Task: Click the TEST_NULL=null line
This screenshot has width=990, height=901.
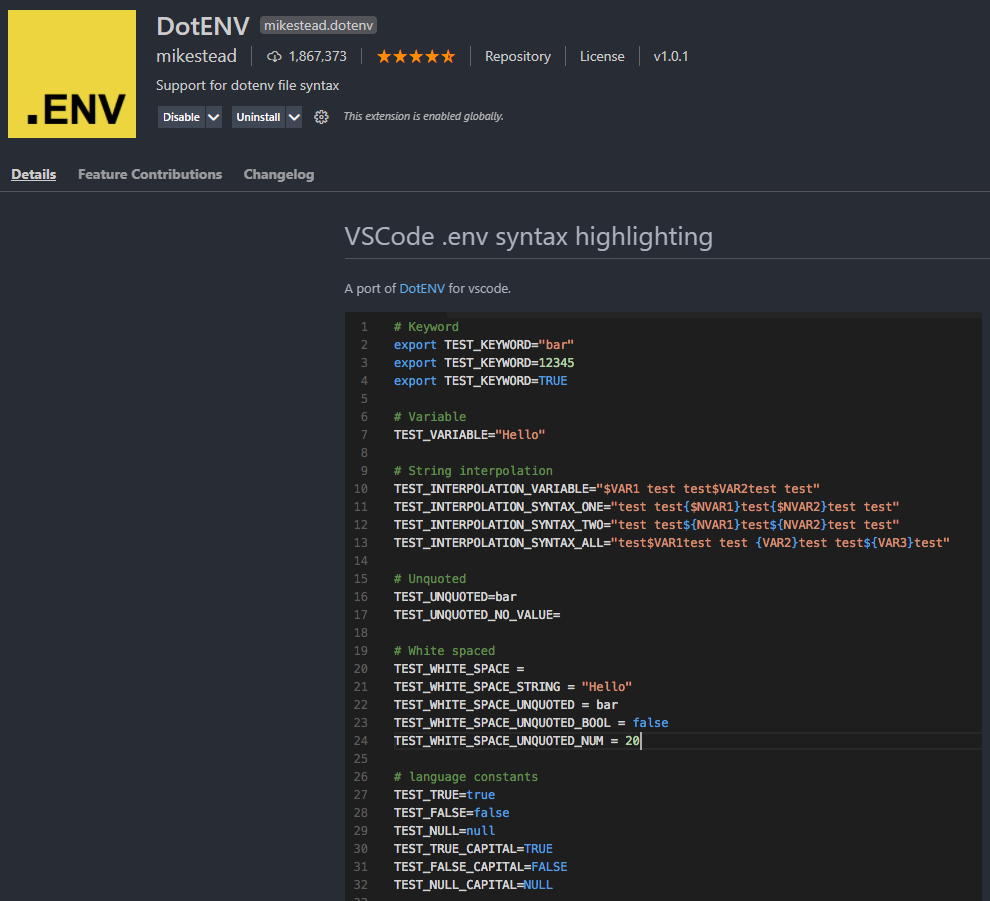Action: [x=444, y=830]
